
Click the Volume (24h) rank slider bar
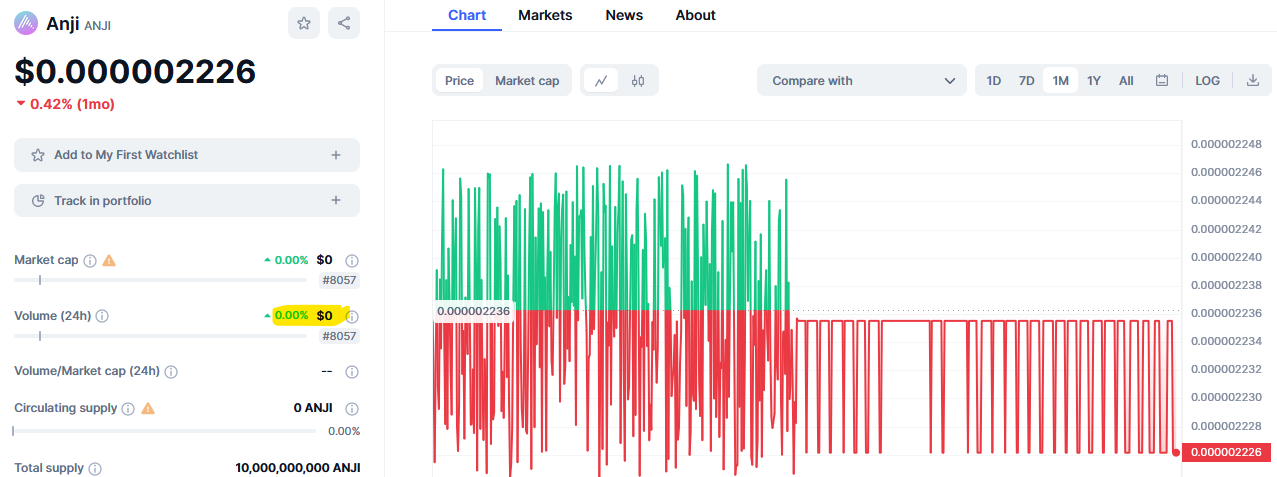pos(160,336)
